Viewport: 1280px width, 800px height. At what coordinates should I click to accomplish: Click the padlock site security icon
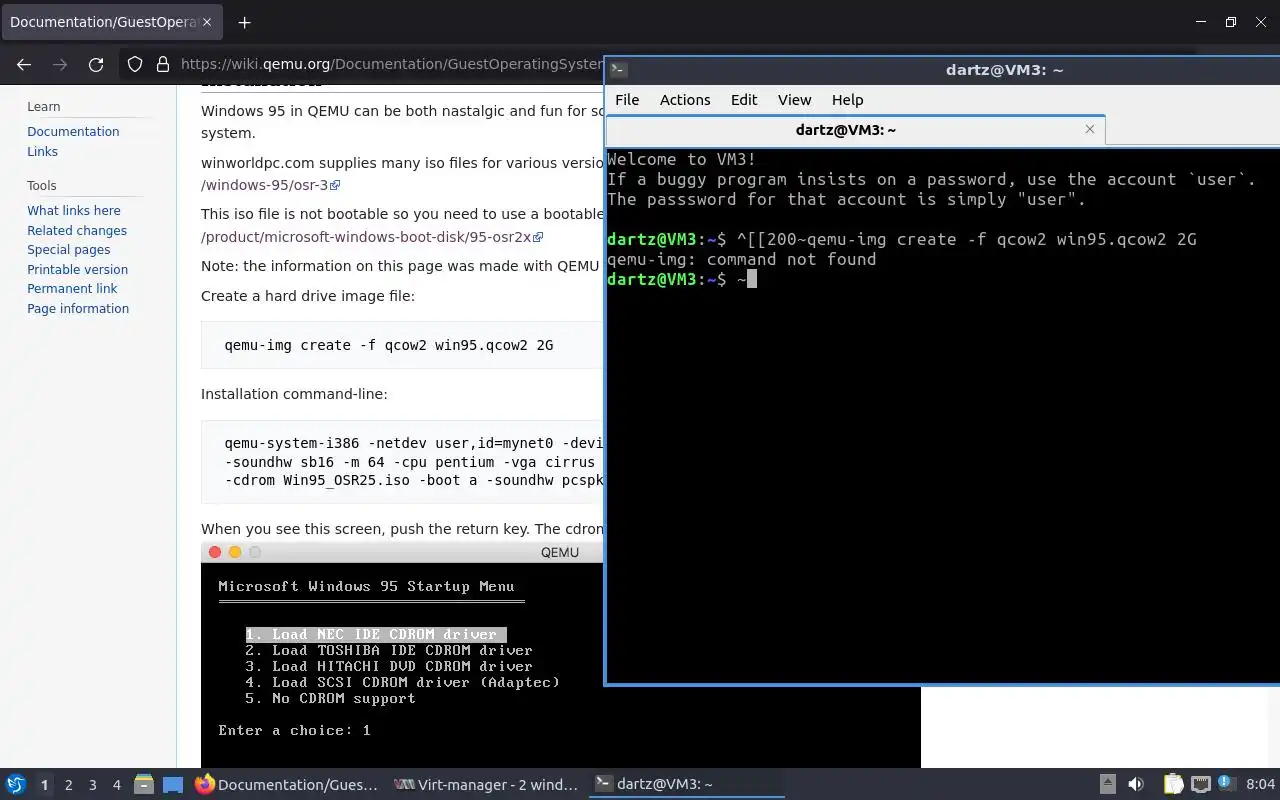[163, 64]
